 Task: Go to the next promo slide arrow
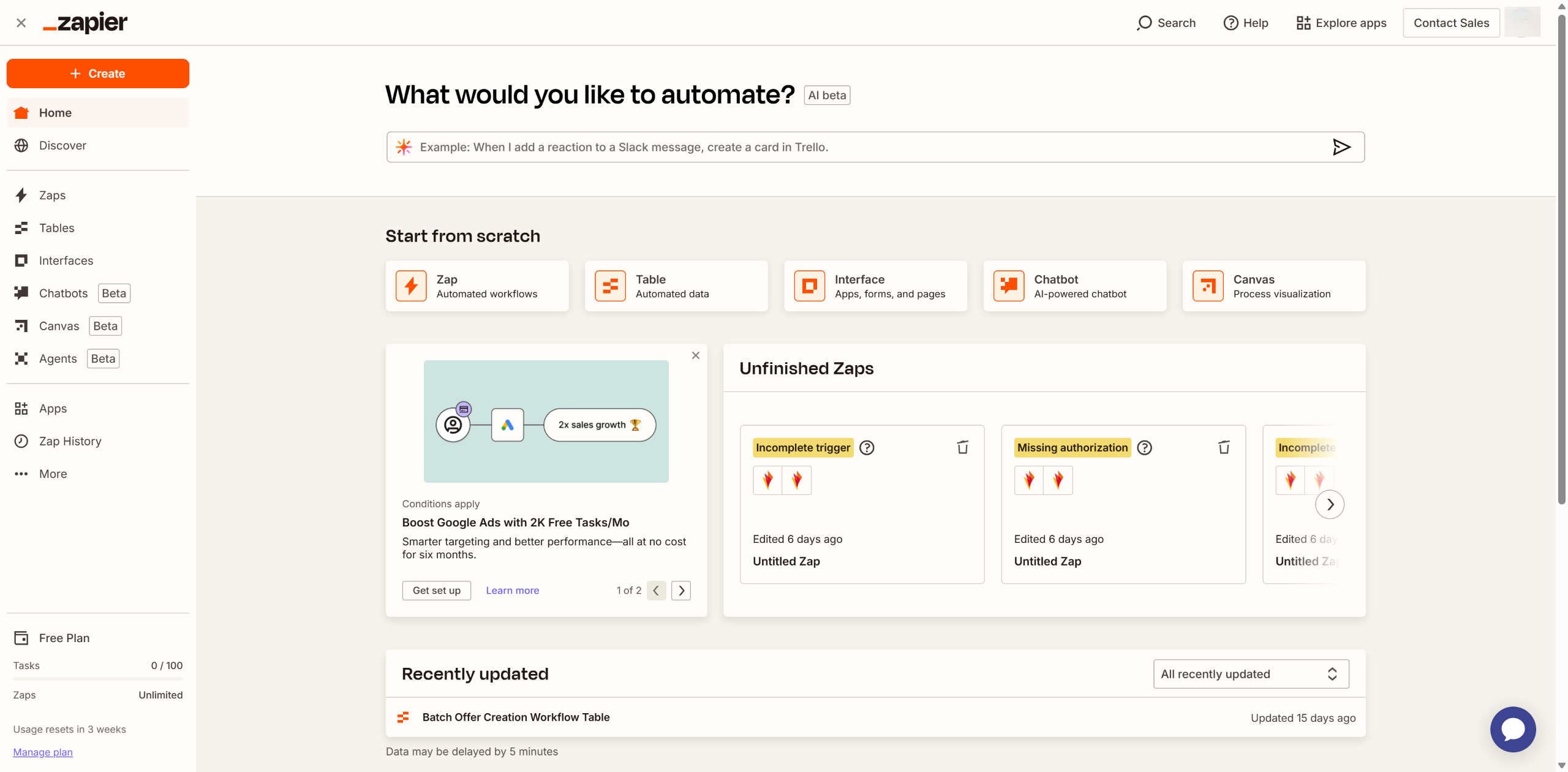[681, 591]
